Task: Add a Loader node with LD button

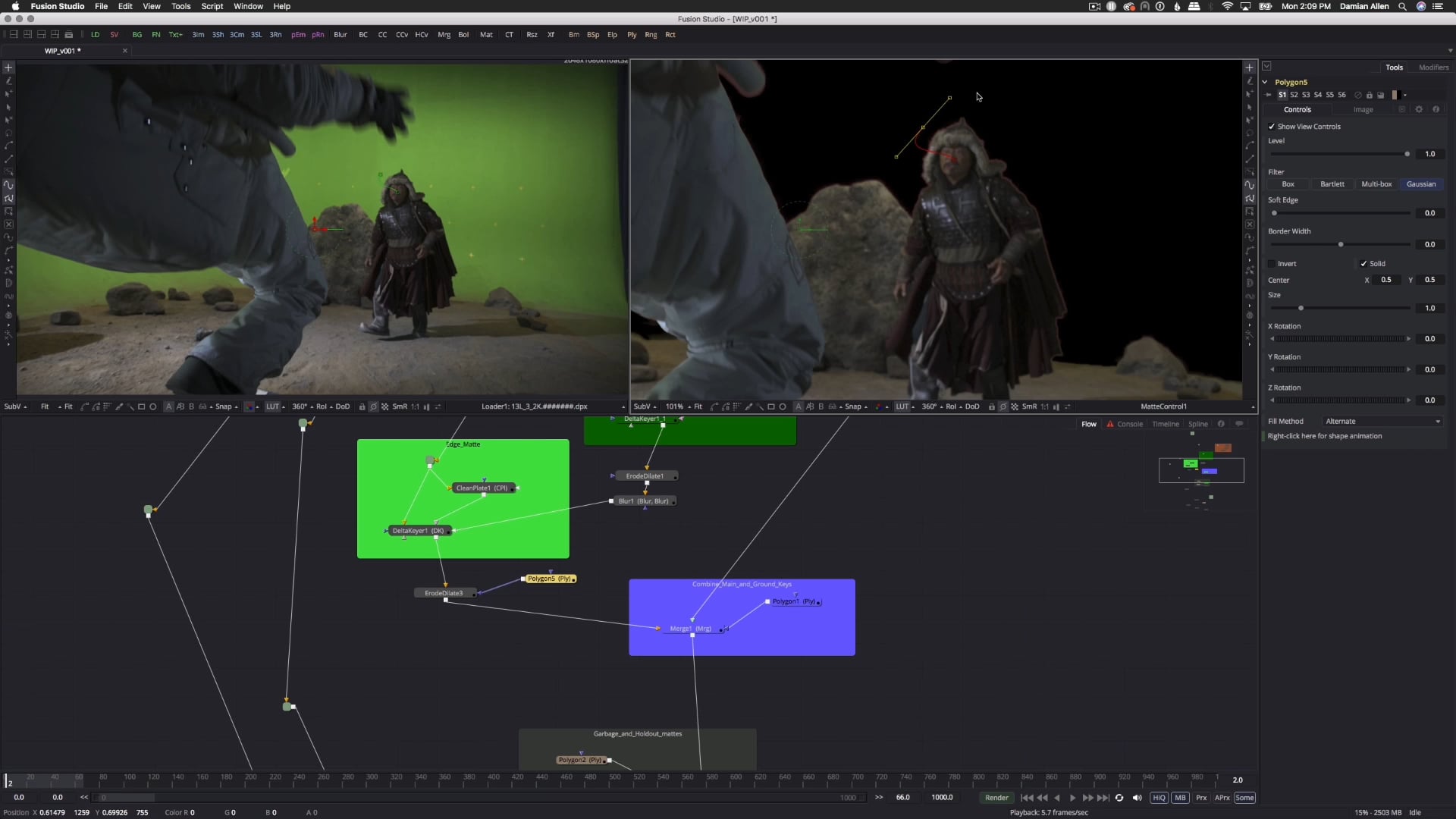Action: point(95,35)
